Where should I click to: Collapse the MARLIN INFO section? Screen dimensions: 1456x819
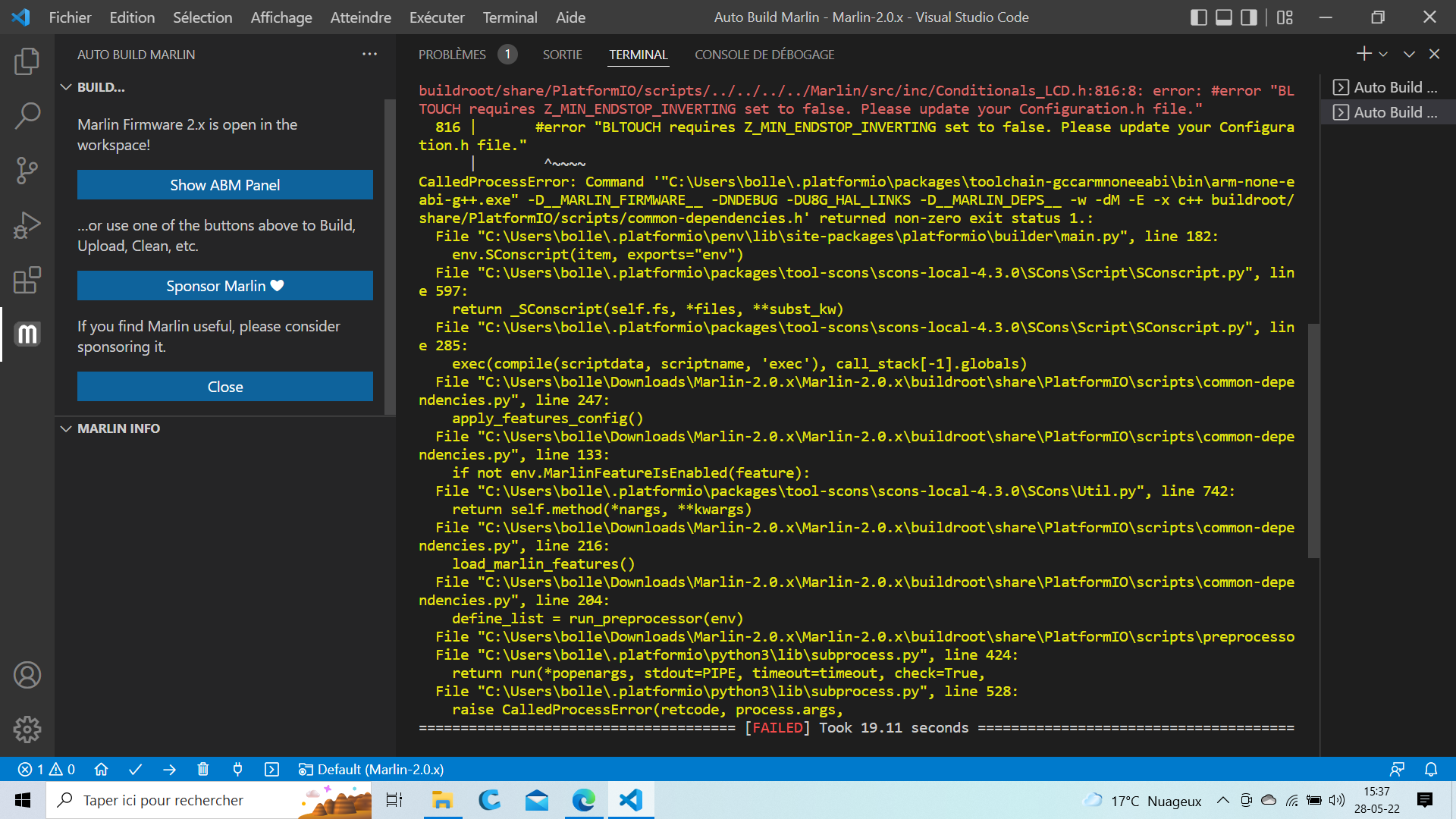pyautogui.click(x=67, y=428)
